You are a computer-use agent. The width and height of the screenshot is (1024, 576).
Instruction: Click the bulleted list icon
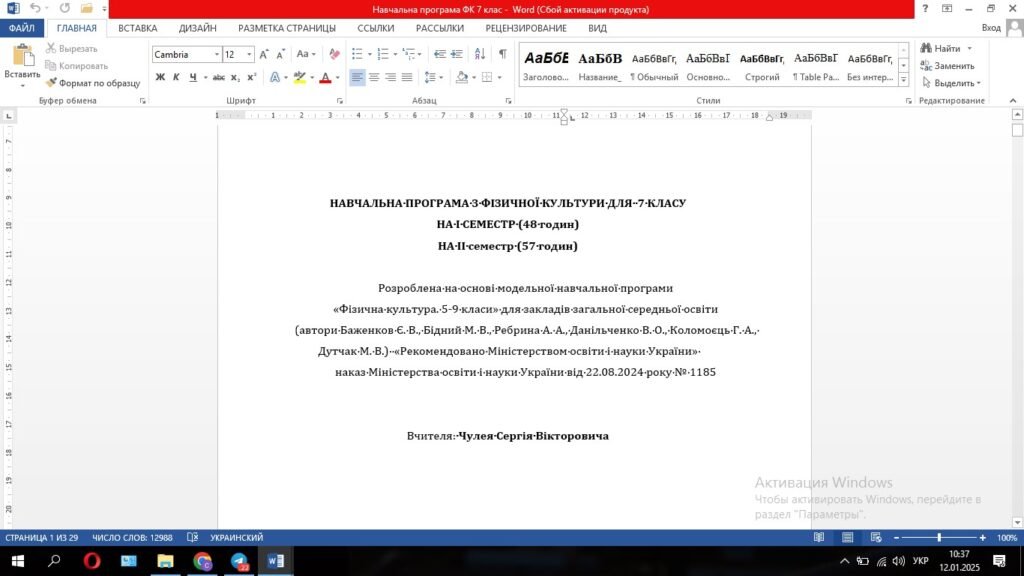coord(358,54)
